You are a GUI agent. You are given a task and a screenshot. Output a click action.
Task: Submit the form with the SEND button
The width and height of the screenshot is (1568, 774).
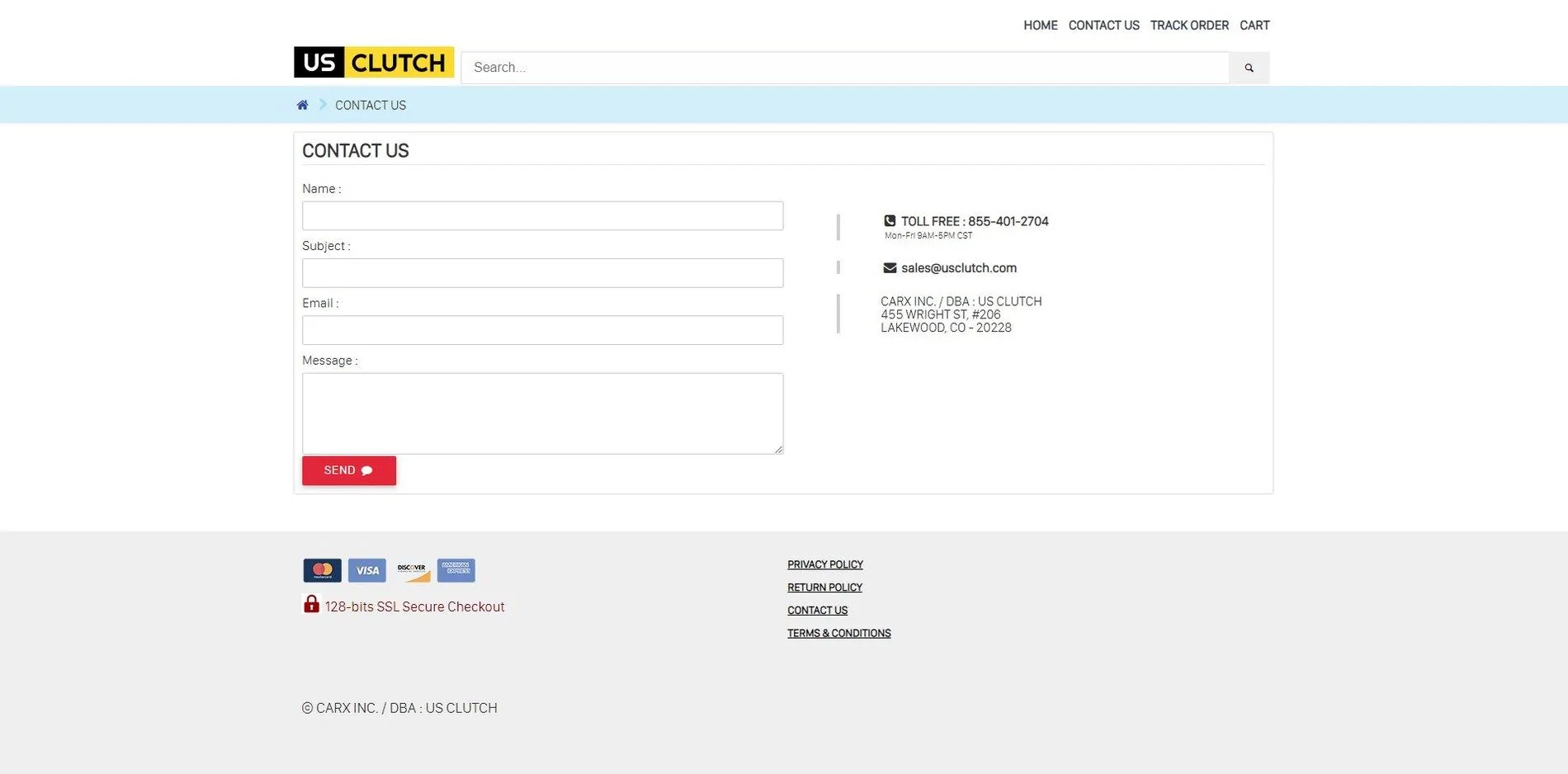click(x=349, y=470)
